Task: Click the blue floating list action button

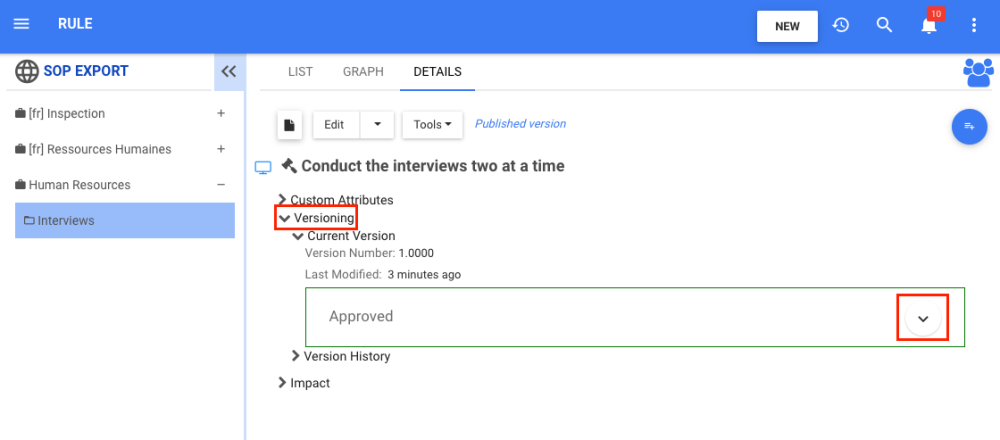Action: [968, 126]
